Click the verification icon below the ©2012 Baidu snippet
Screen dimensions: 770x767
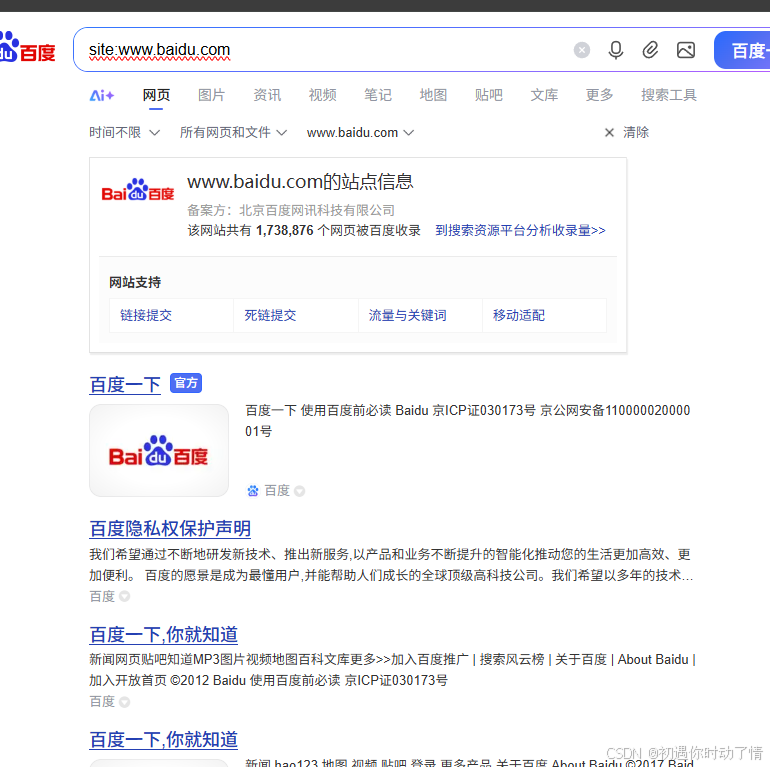coord(125,702)
